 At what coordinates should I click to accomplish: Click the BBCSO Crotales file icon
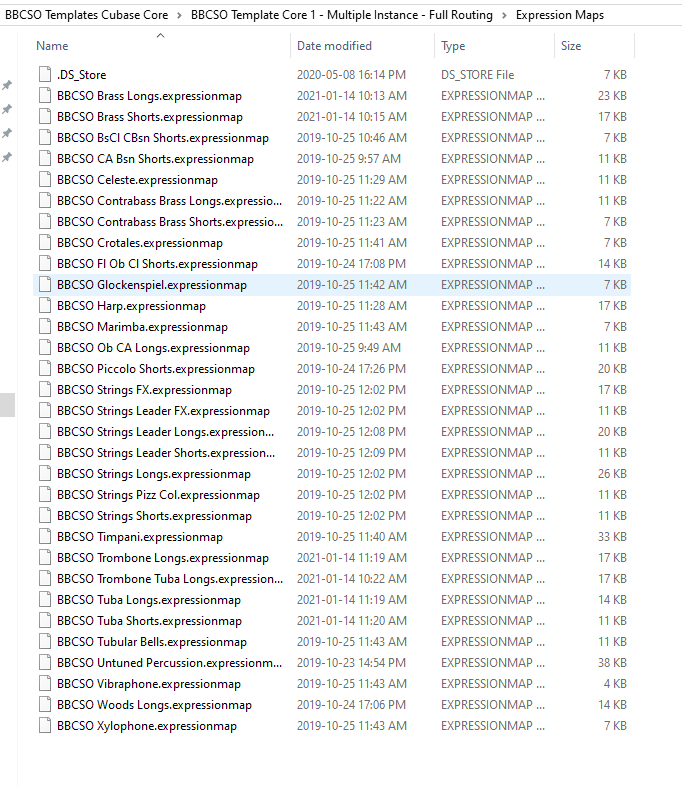click(45, 243)
